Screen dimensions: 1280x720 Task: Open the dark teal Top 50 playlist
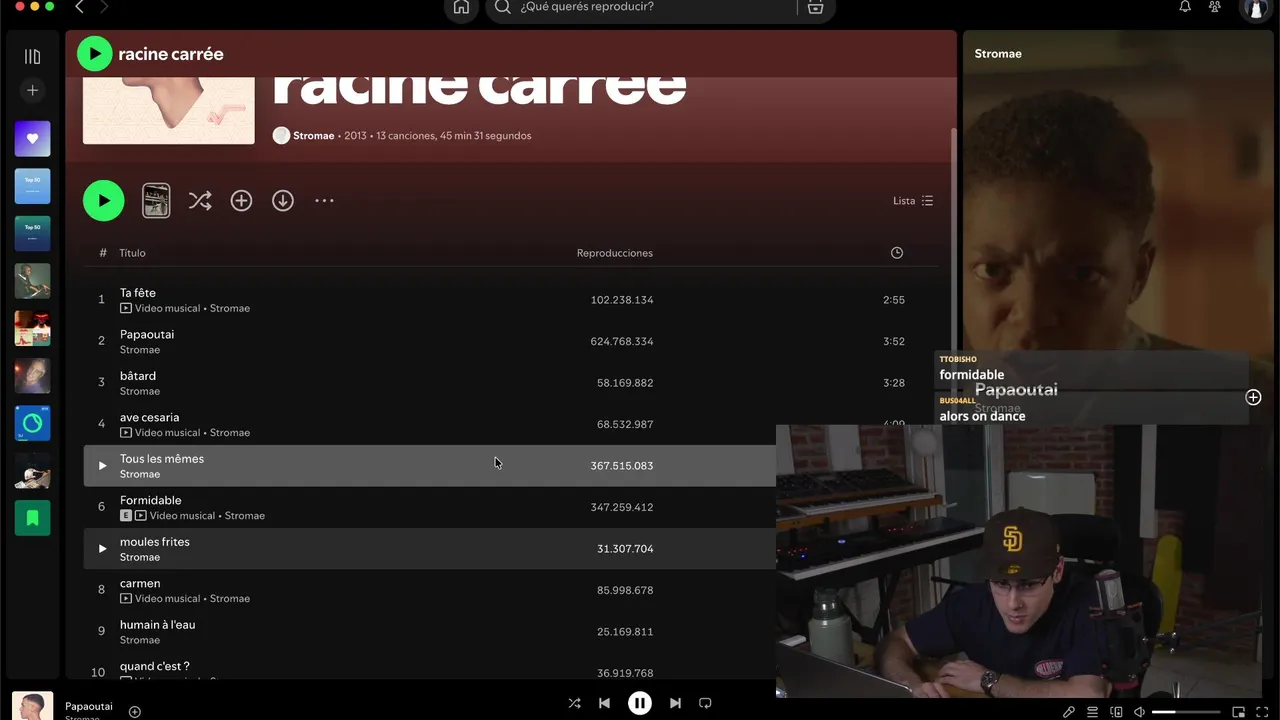[x=32, y=233]
